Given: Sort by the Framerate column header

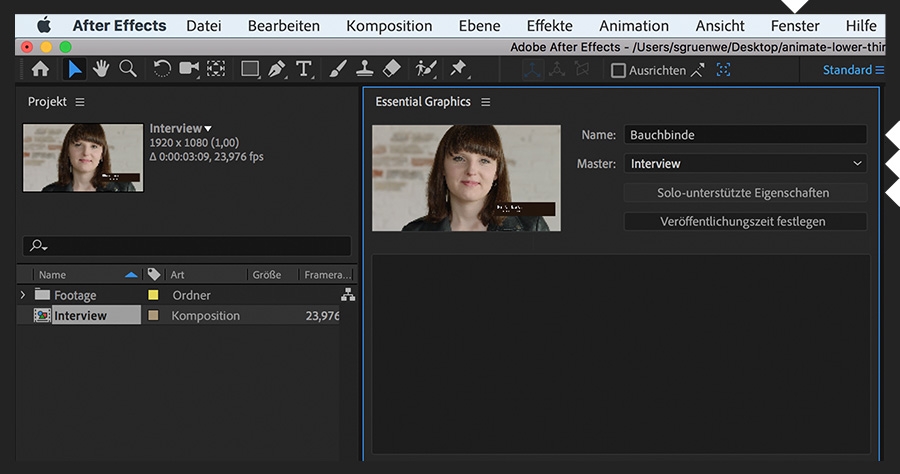Looking at the screenshot, I should pyautogui.click(x=327, y=275).
